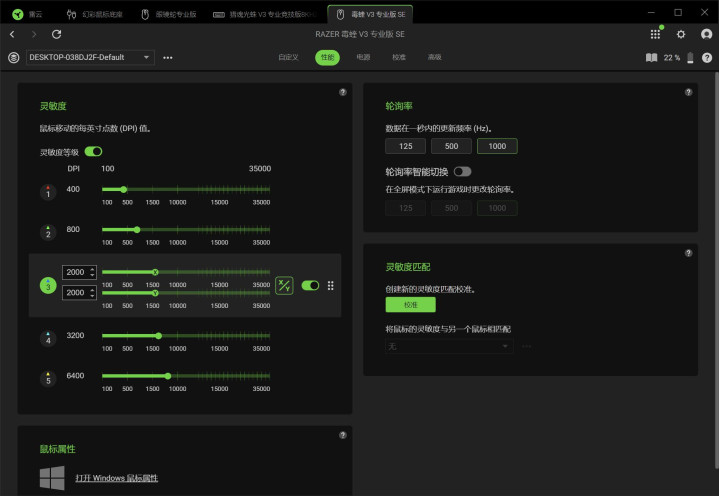Screen dimensions: 719x496
Task: Click the 3200 DPI stage 4 slider handle
Action: coord(158,336)
